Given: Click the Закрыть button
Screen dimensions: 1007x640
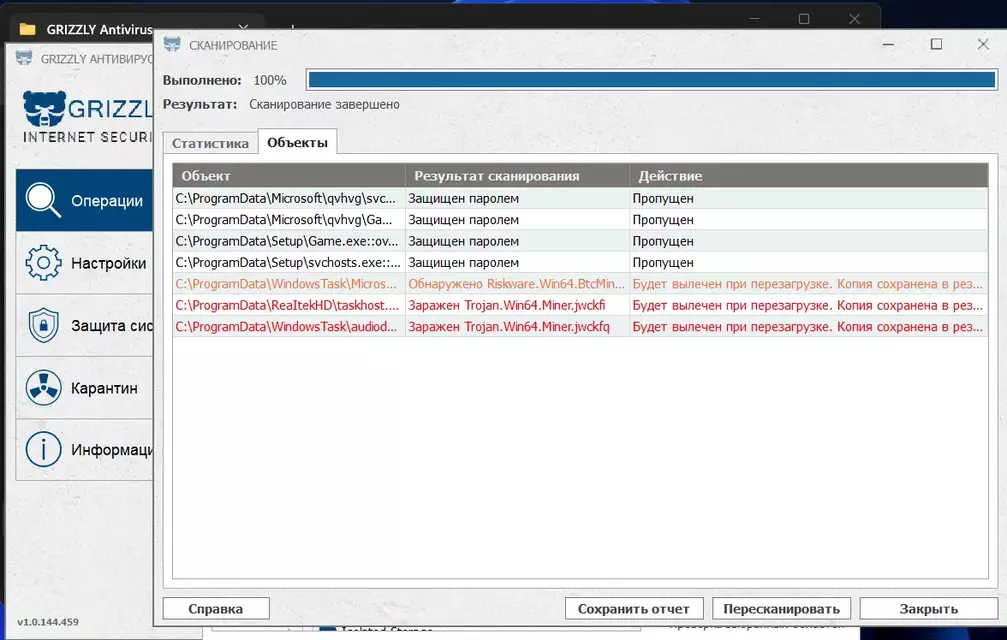Looking at the screenshot, I should [x=929, y=609].
